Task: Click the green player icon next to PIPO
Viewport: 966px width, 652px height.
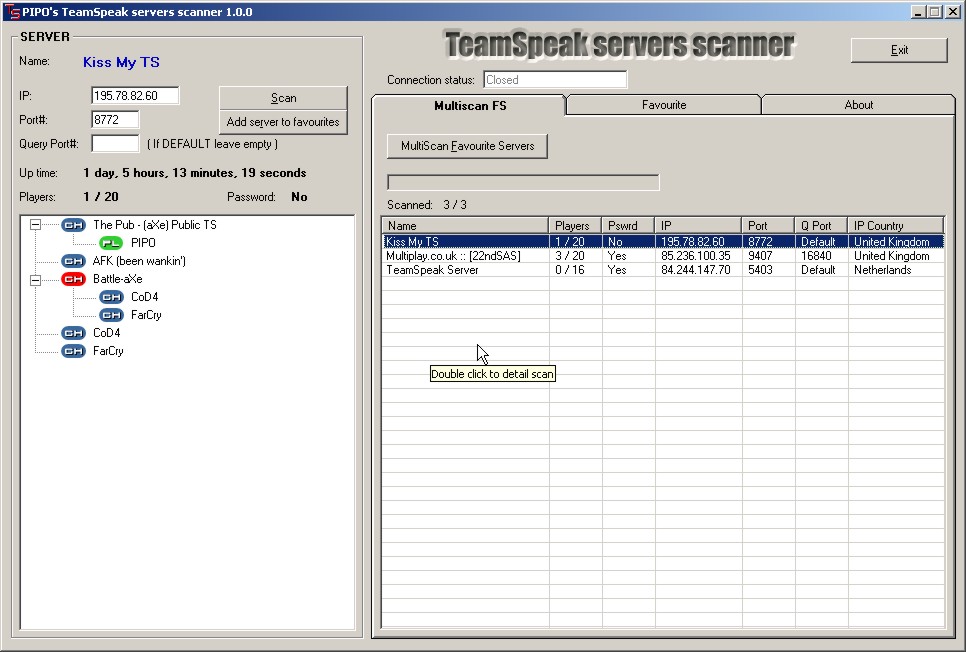Action: 112,243
